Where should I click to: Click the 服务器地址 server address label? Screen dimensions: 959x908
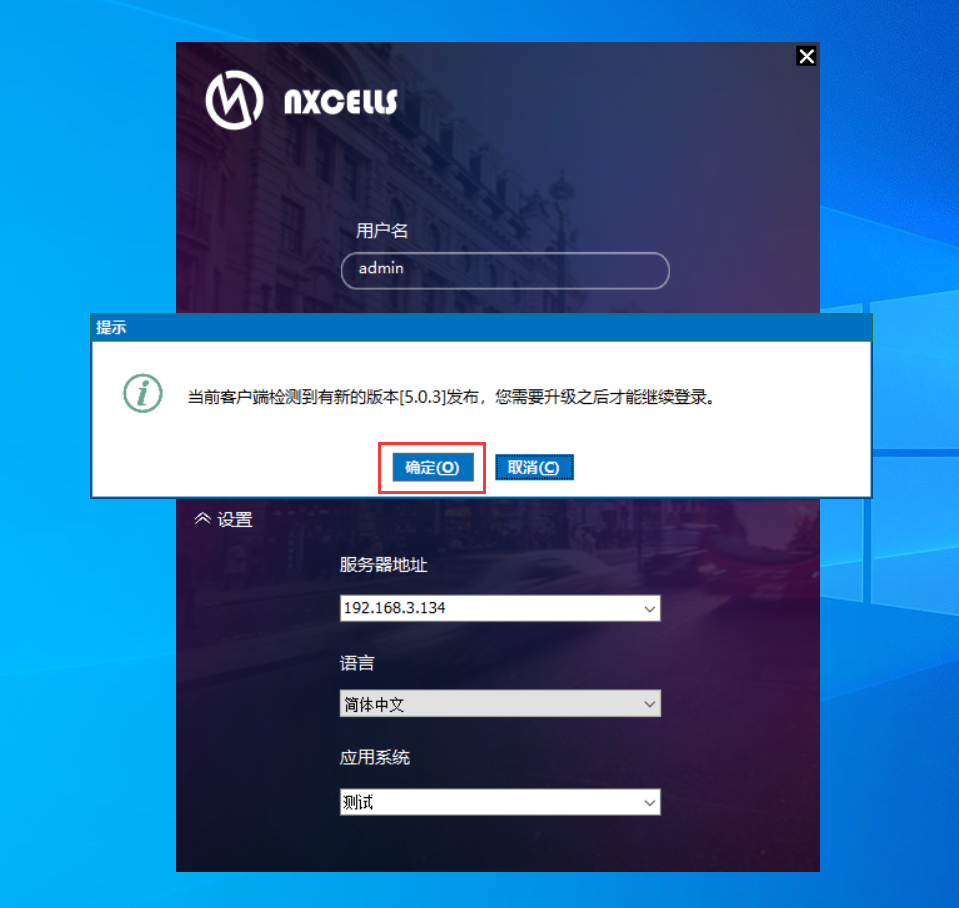[x=383, y=564]
